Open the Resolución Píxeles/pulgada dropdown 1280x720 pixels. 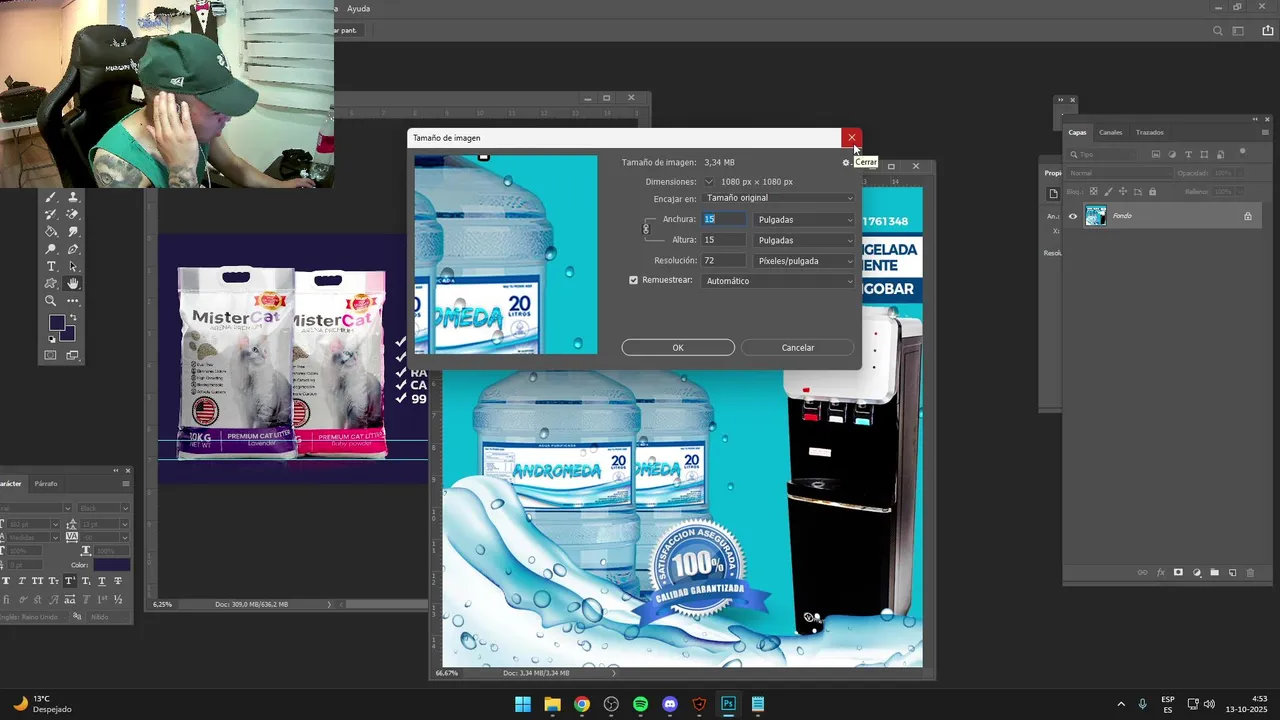click(805, 261)
